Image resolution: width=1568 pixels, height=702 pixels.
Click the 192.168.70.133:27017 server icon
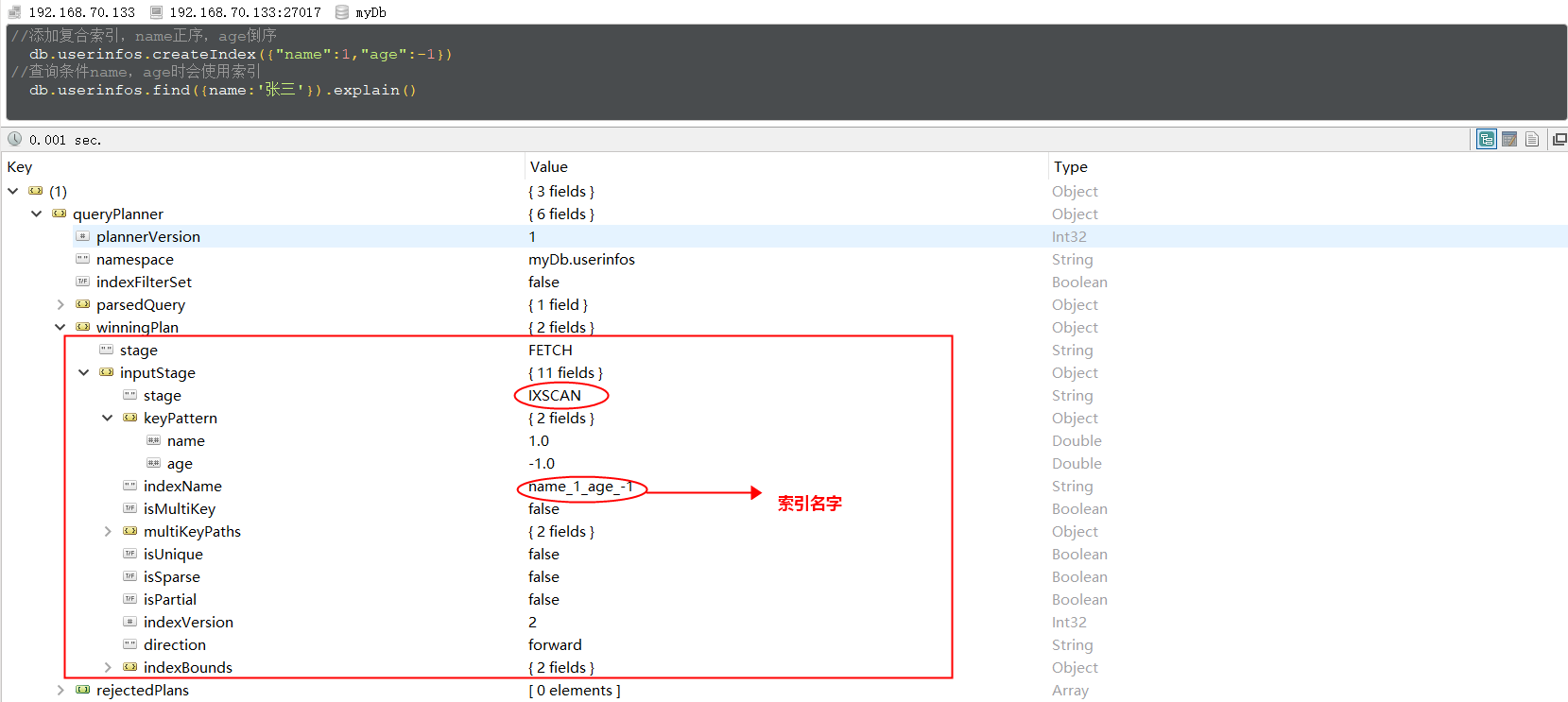(156, 12)
